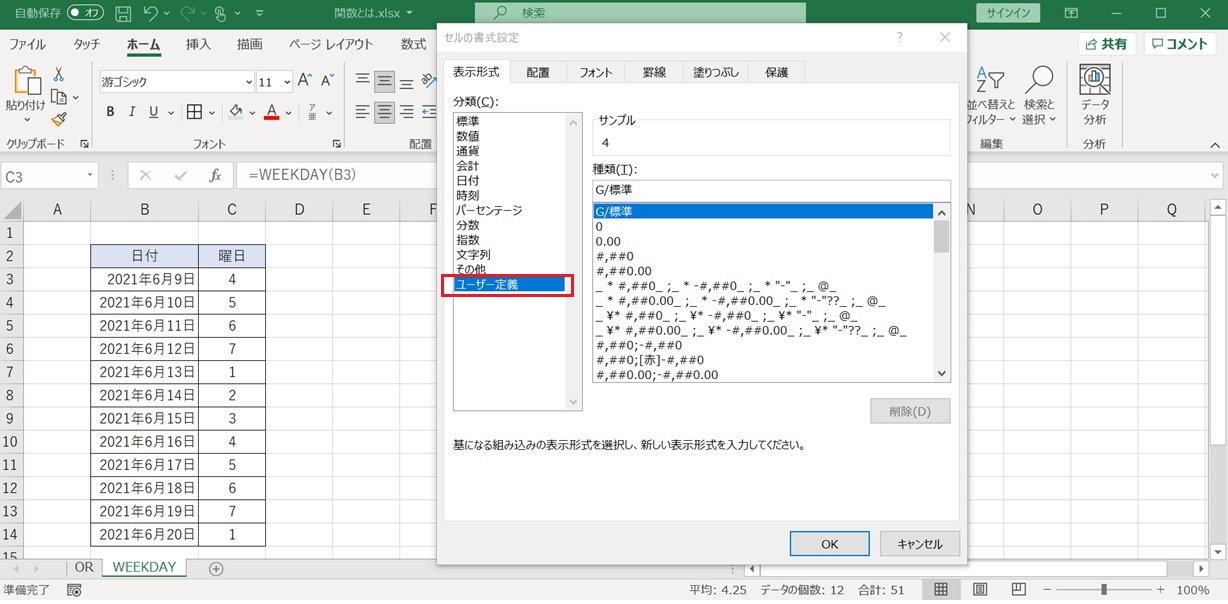
Task: Add a new sheet with plus icon
Action: pyautogui.click(x=215, y=568)
